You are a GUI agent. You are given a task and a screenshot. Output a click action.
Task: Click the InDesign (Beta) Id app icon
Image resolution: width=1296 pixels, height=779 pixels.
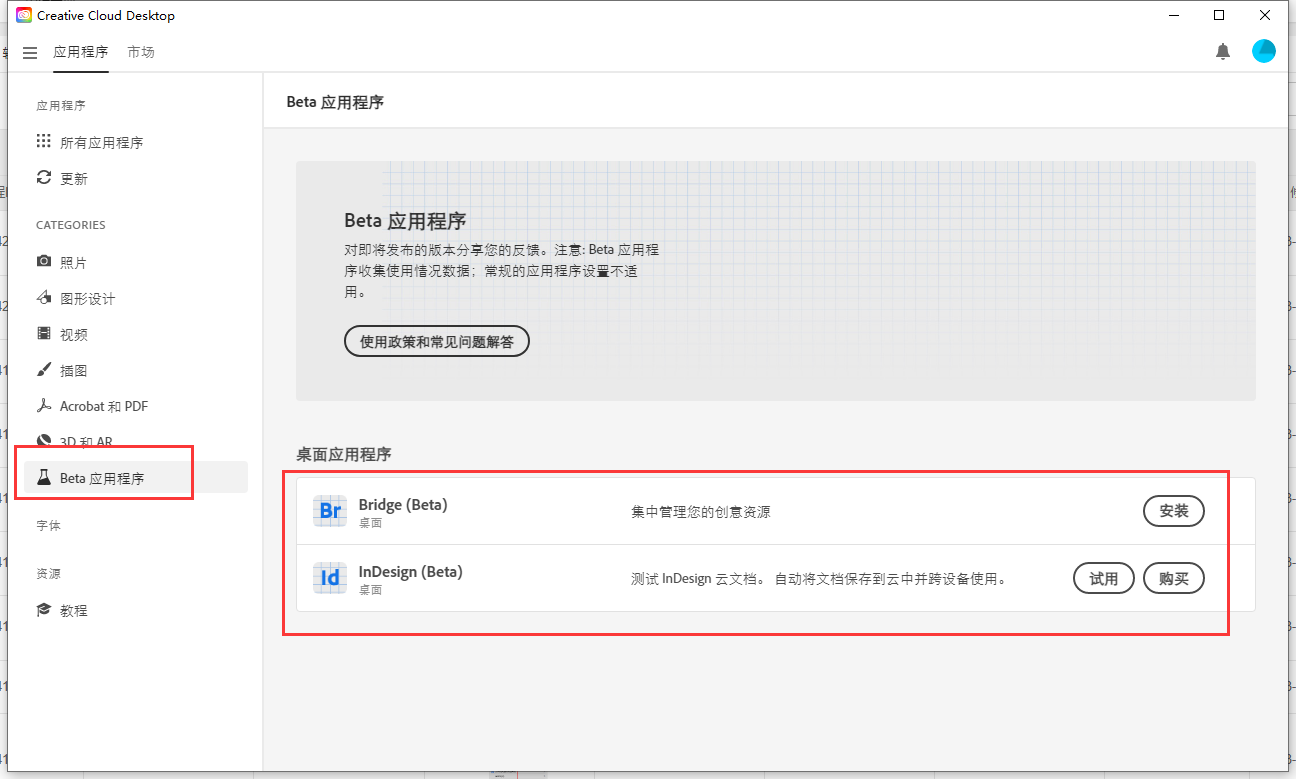tap(330, 578)
